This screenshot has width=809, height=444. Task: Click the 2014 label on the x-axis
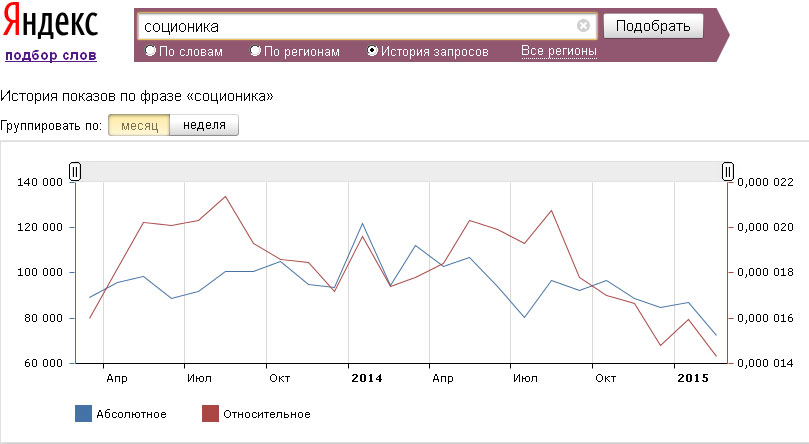(366, 378)
